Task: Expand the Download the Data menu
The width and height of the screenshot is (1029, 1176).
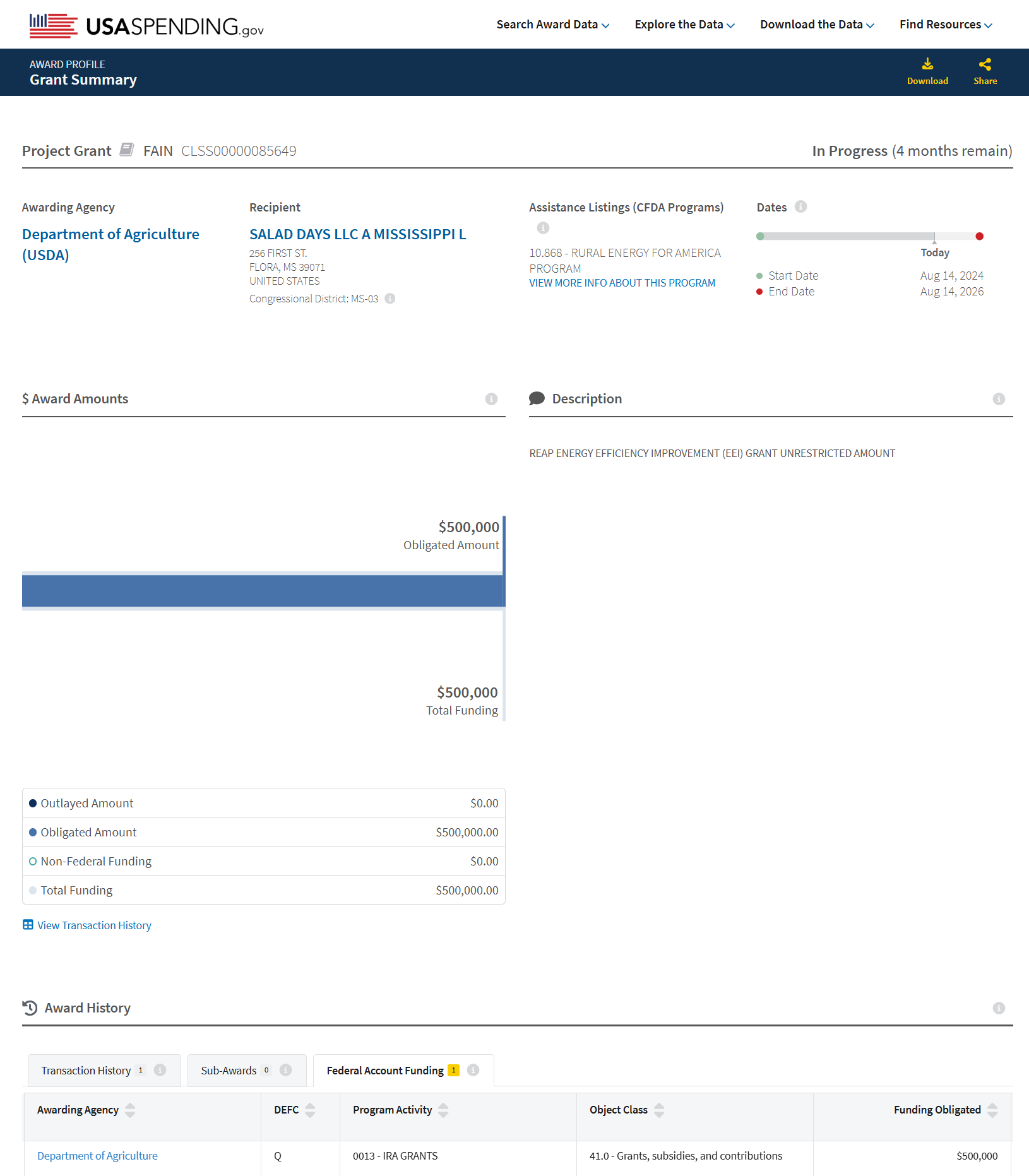Action: [x=817, y=25]
